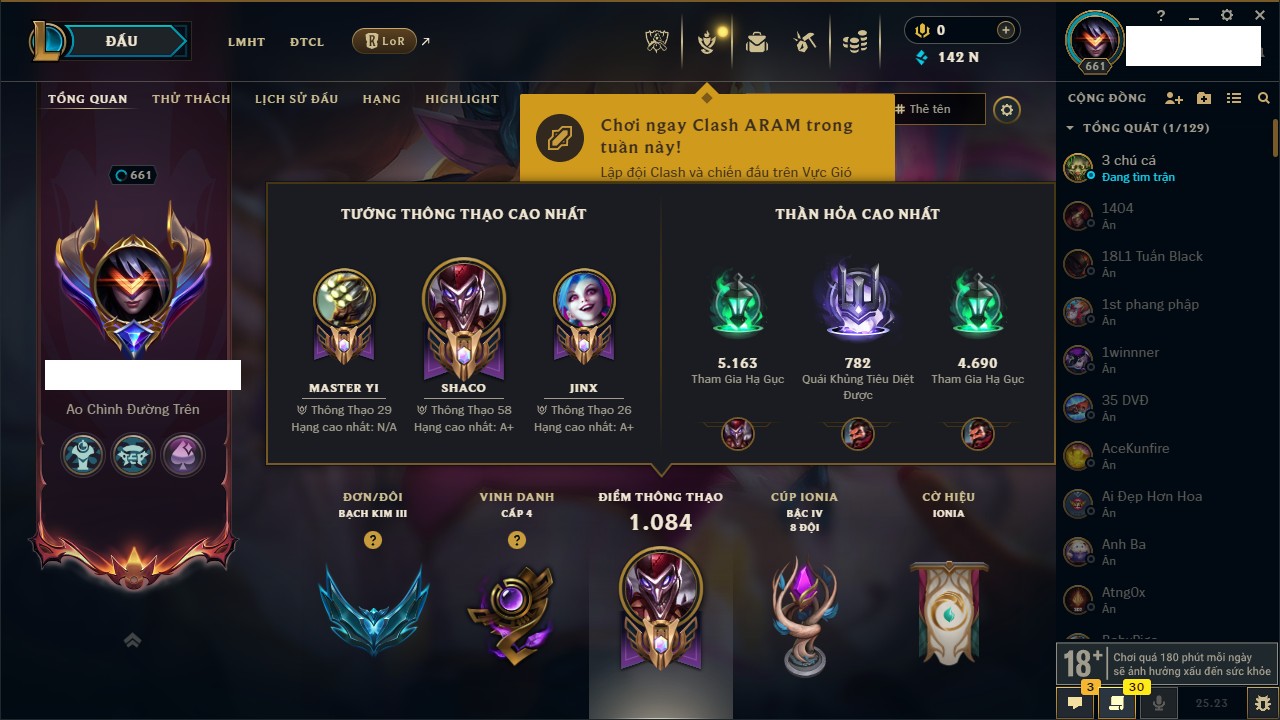Open the Store coins stack icon

pos(854,42)
